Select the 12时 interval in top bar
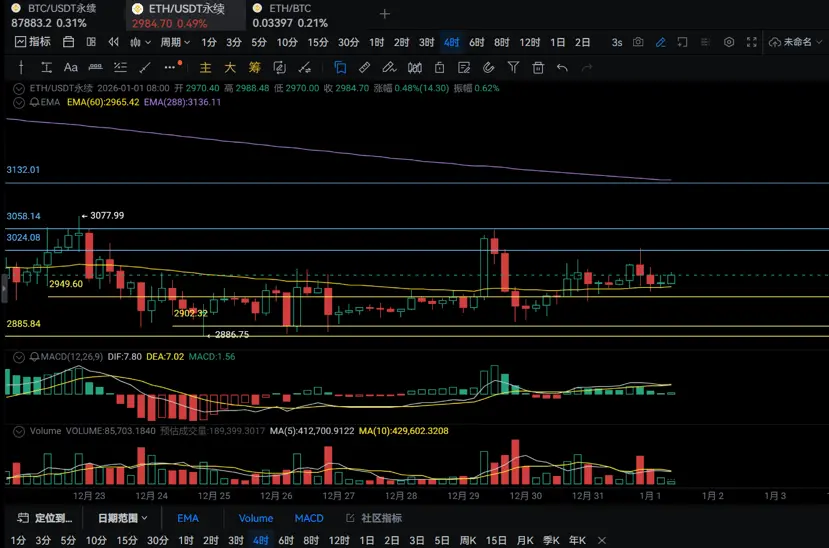 tap(529, 42)
